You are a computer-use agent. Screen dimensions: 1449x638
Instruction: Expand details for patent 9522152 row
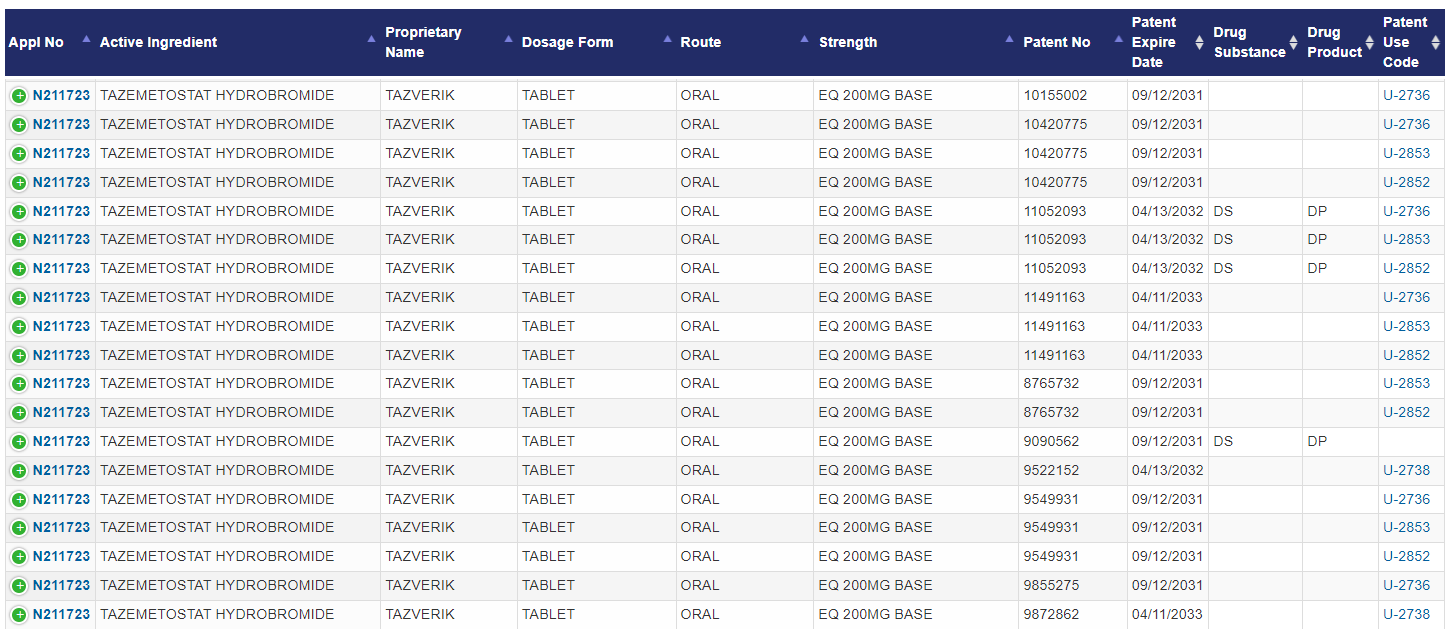19,471
